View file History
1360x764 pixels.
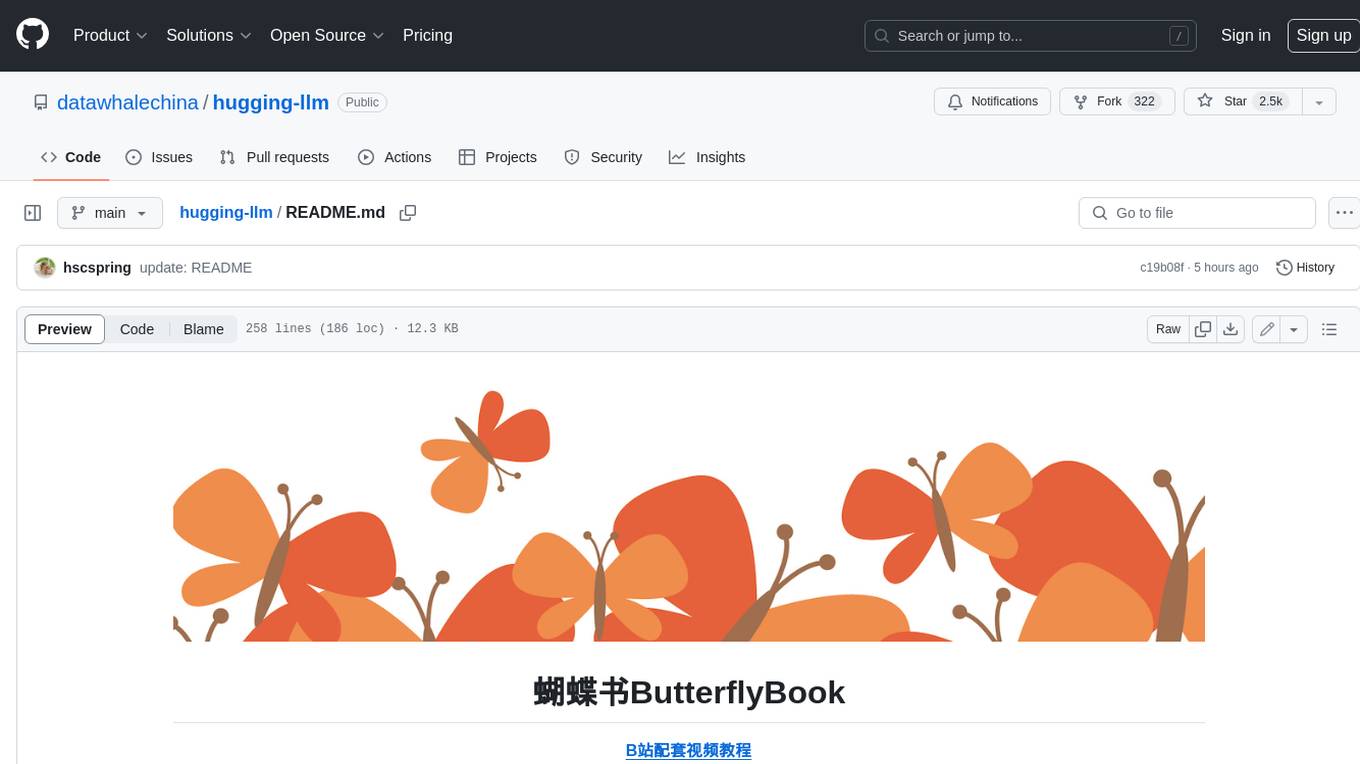(1305, 268)
